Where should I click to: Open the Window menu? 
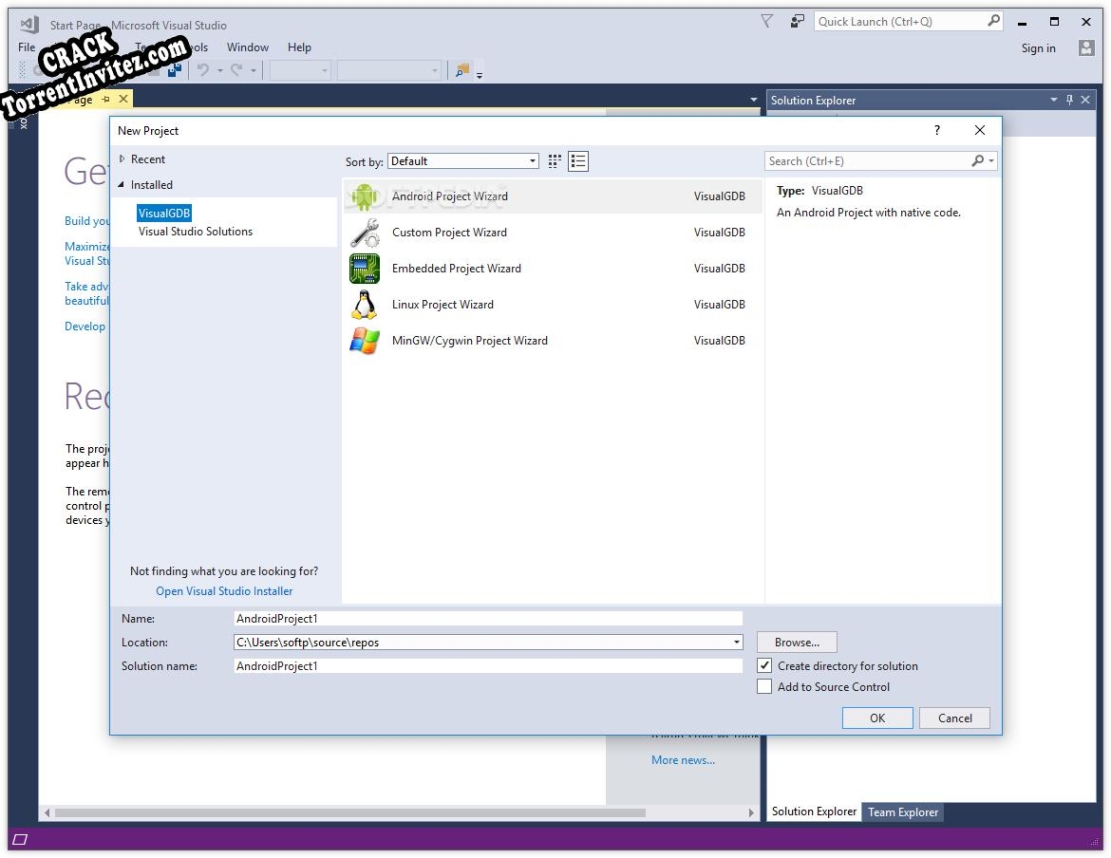[247, 47]
